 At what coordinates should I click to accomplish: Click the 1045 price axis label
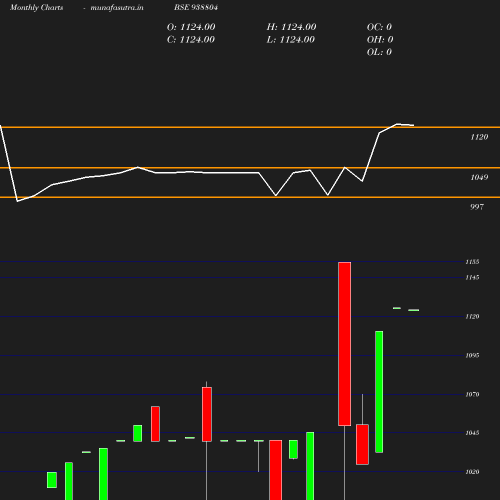point(473,433)
